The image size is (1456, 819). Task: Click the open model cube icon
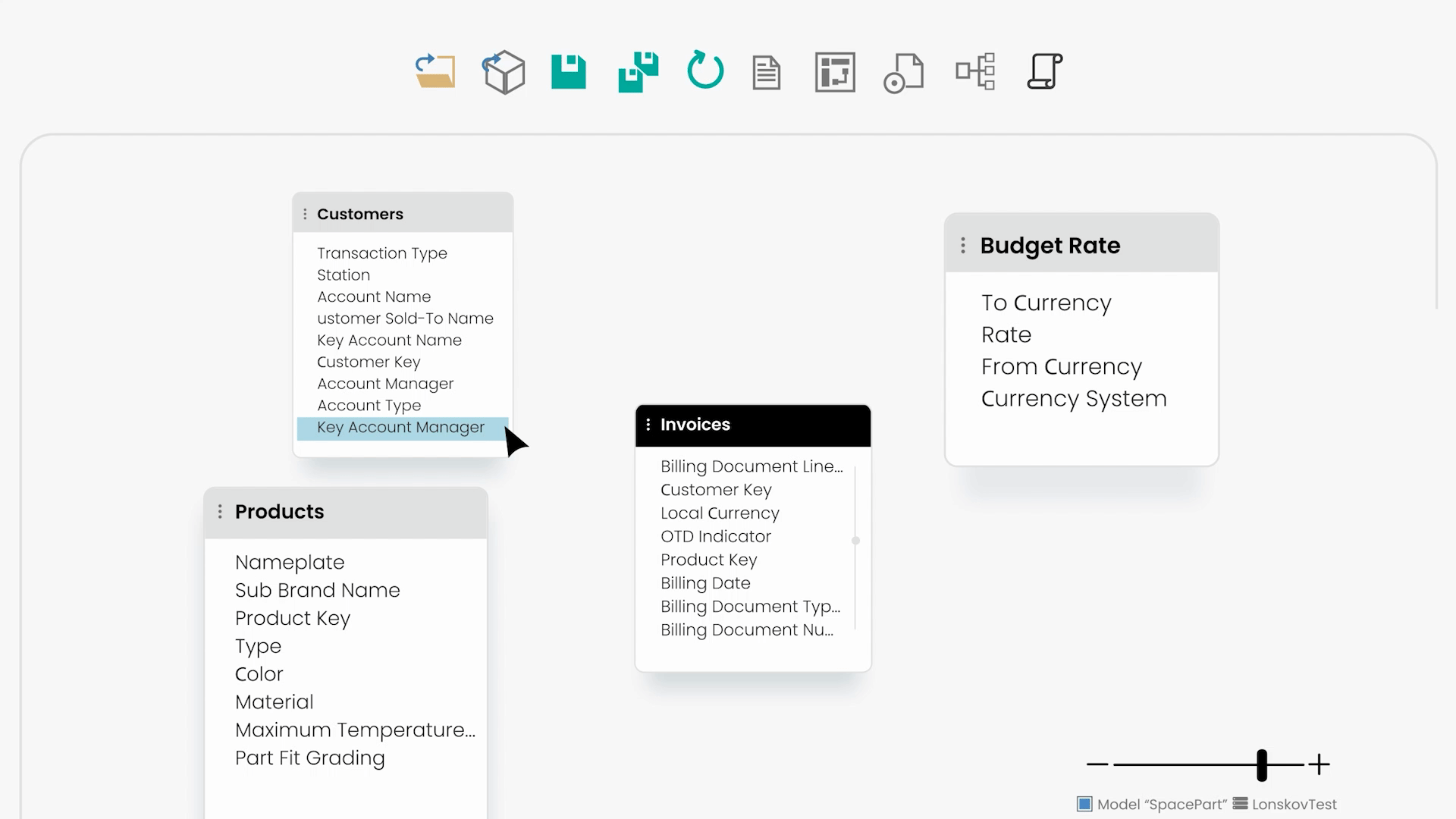pyautogui.click(x=504, y=72)
